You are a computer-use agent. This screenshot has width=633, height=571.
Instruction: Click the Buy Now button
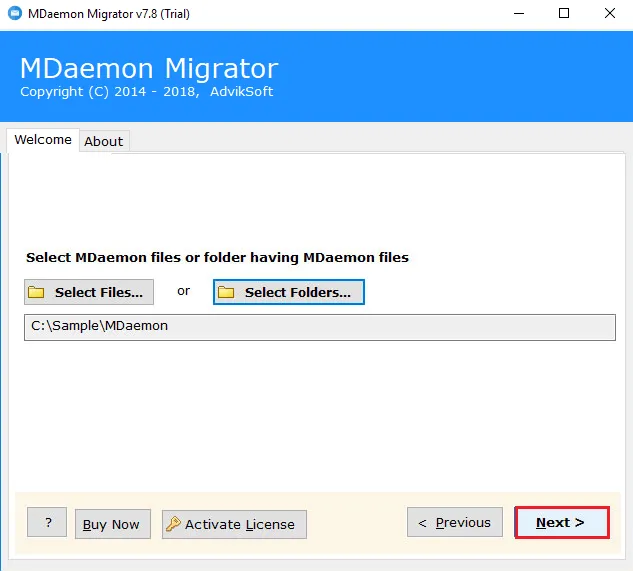tap(113, 524)
